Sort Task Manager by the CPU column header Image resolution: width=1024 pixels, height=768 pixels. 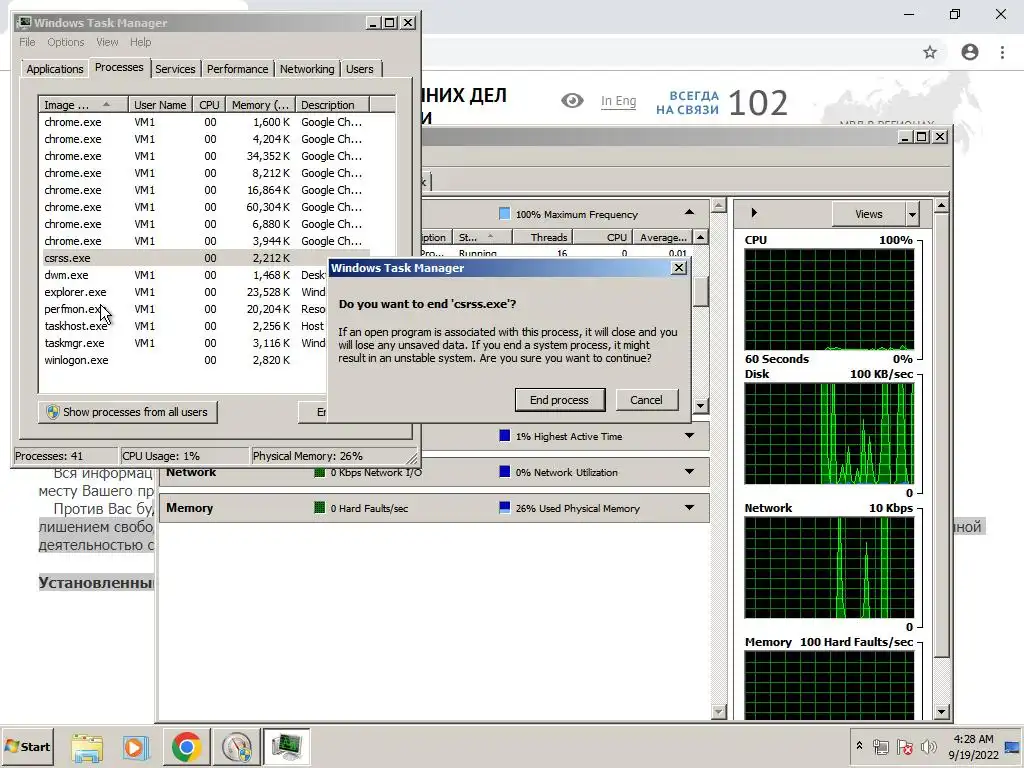point(209,104)
